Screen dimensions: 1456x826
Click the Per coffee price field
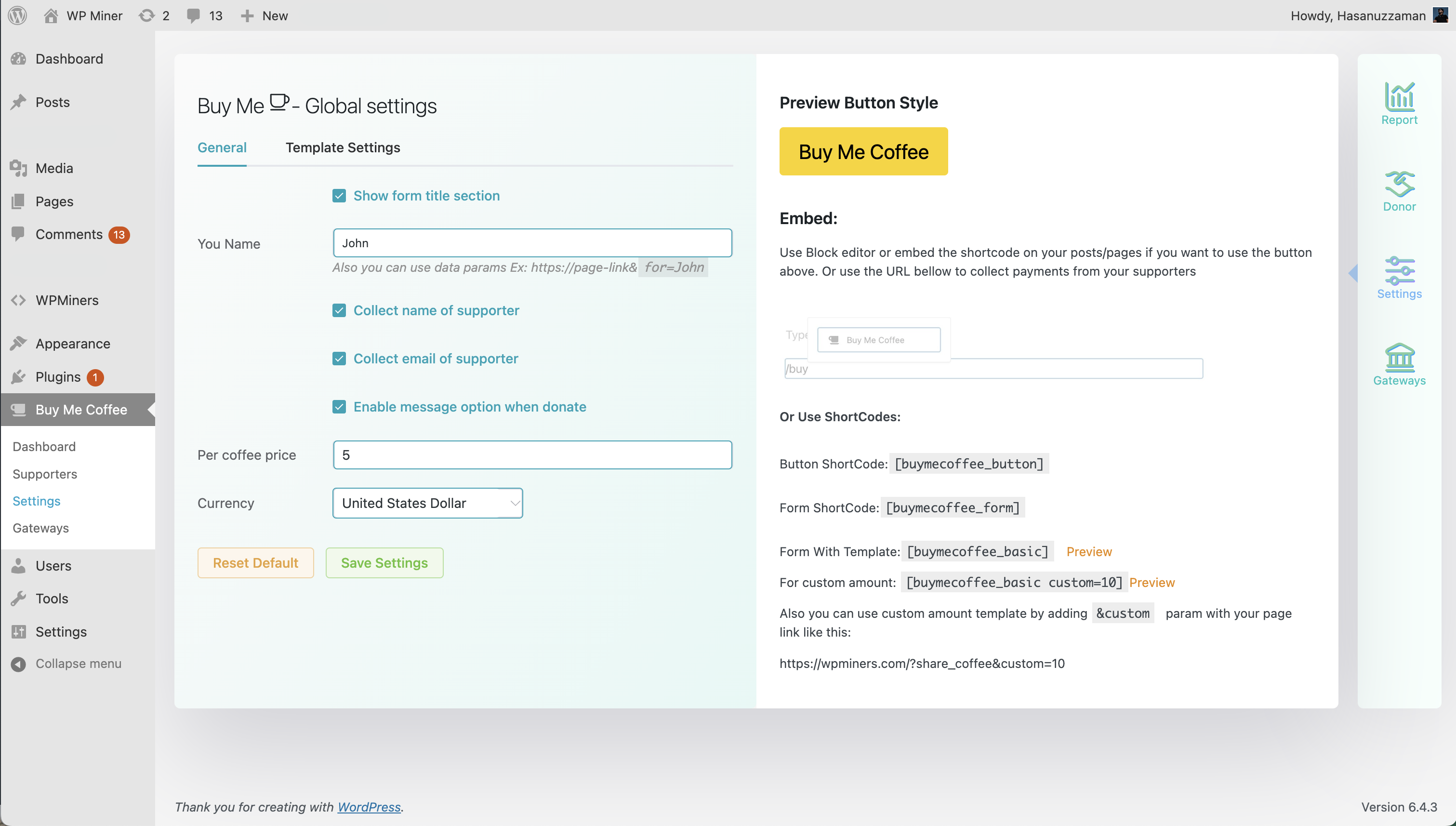point(532,455)
